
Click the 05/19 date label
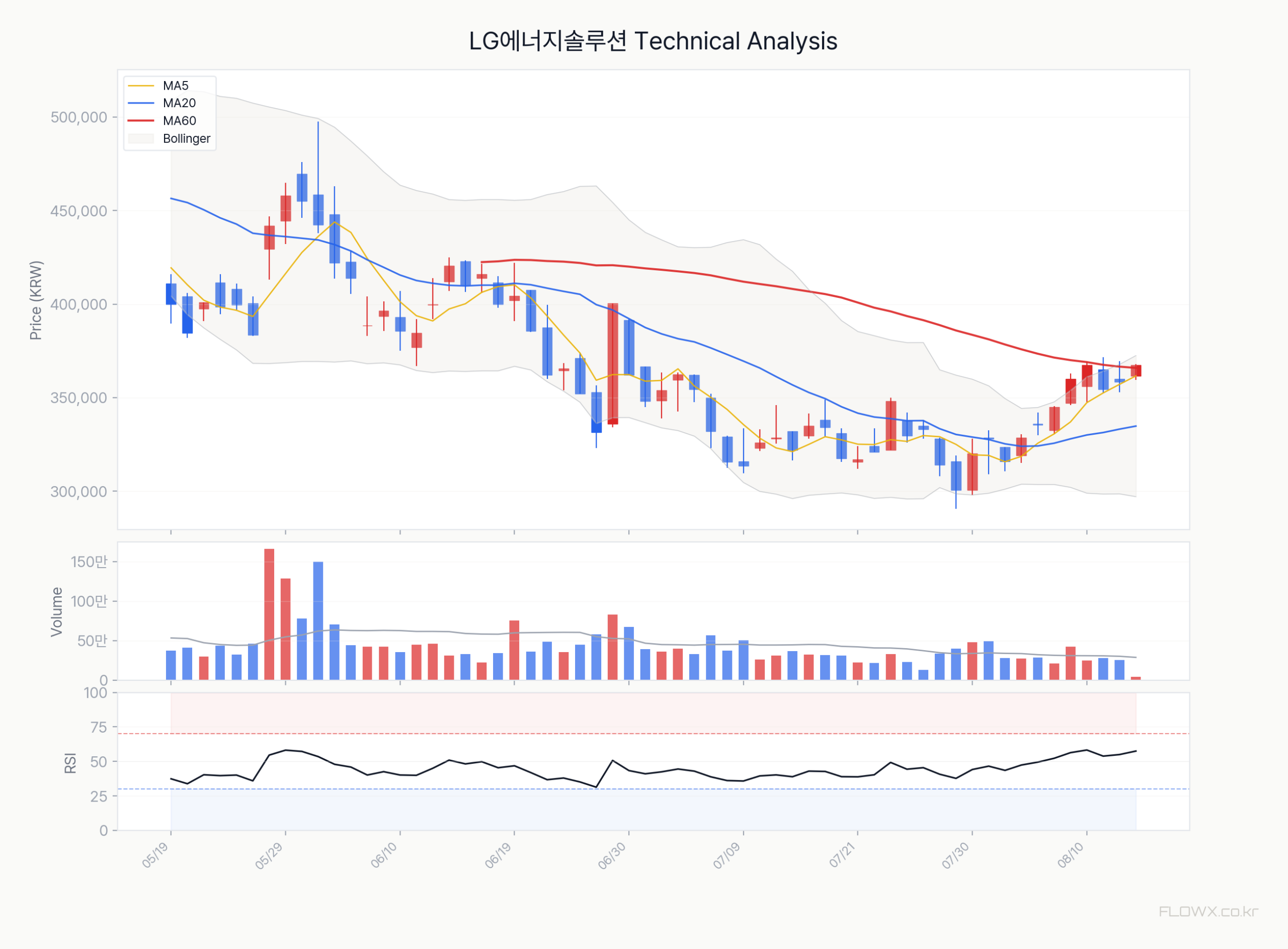coord(155,855)
